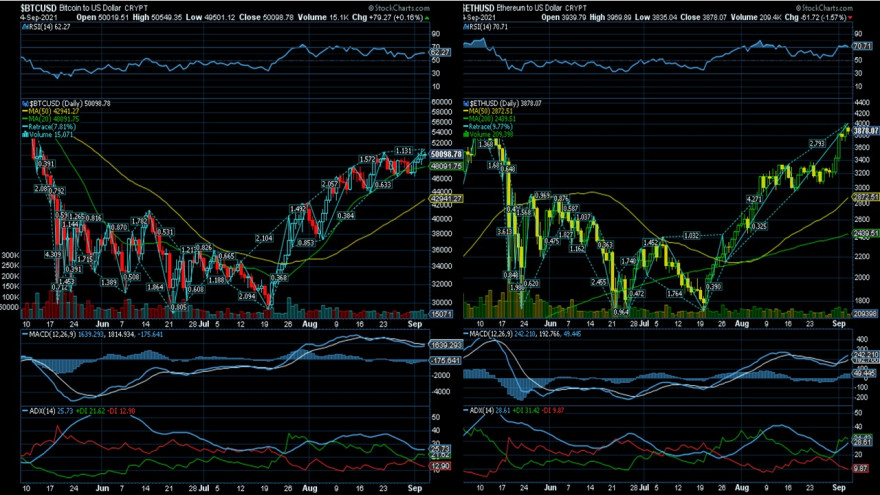Click the 3878.07 price tag on ETH axis
The height and width of the screenshot is (495, 880).
pos(866,131)
